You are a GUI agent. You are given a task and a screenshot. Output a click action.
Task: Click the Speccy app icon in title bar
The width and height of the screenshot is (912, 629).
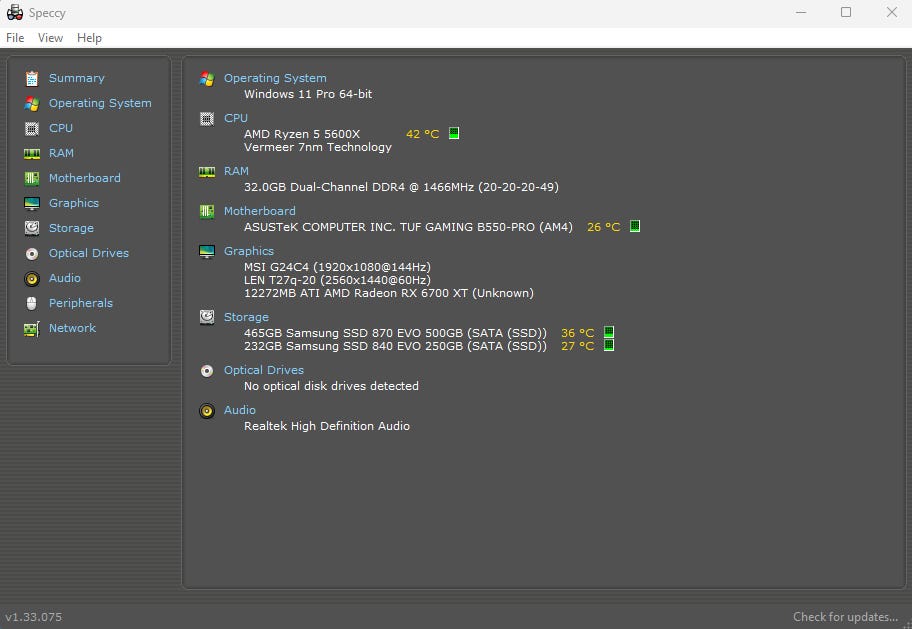(15, 12)
